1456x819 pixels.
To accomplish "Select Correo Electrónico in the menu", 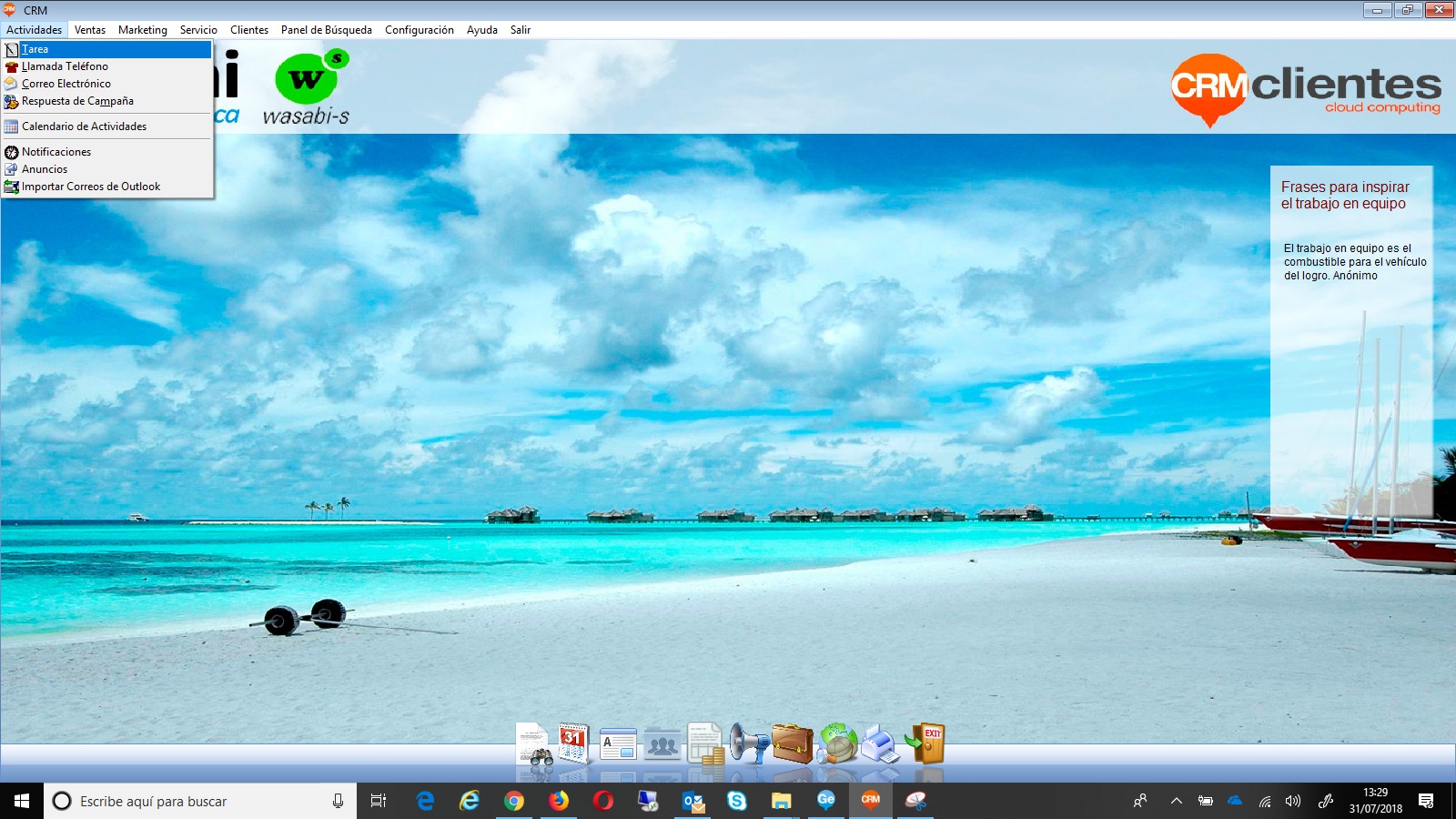I will 66,84.
